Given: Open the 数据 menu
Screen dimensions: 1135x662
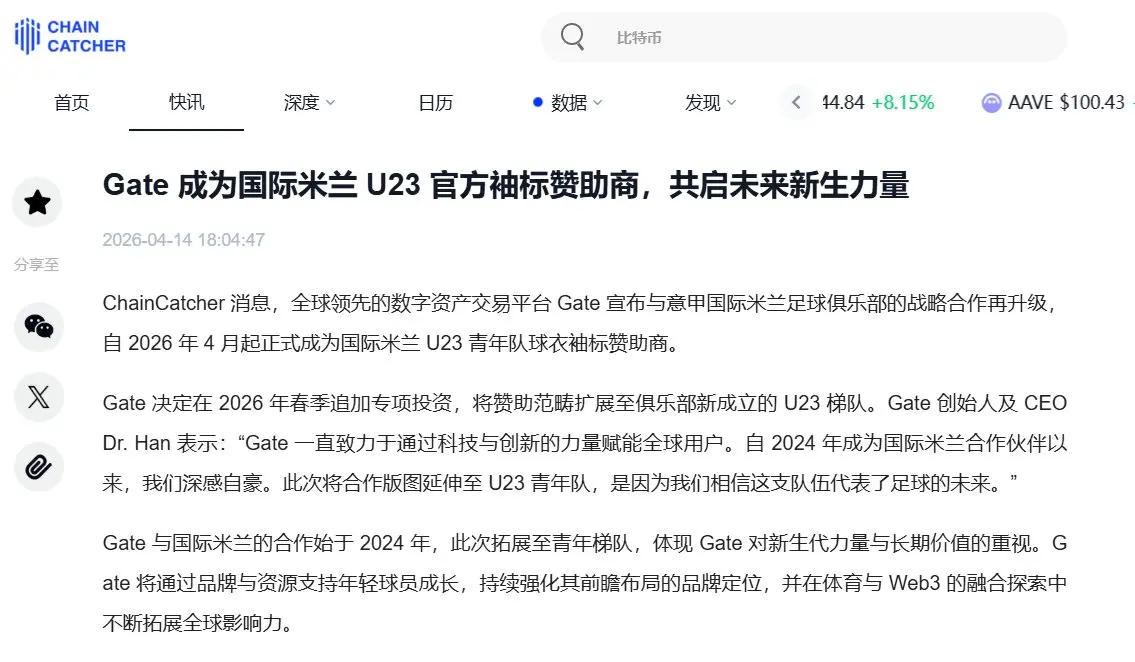Looking at the screenshot, I should click(568, 103).
